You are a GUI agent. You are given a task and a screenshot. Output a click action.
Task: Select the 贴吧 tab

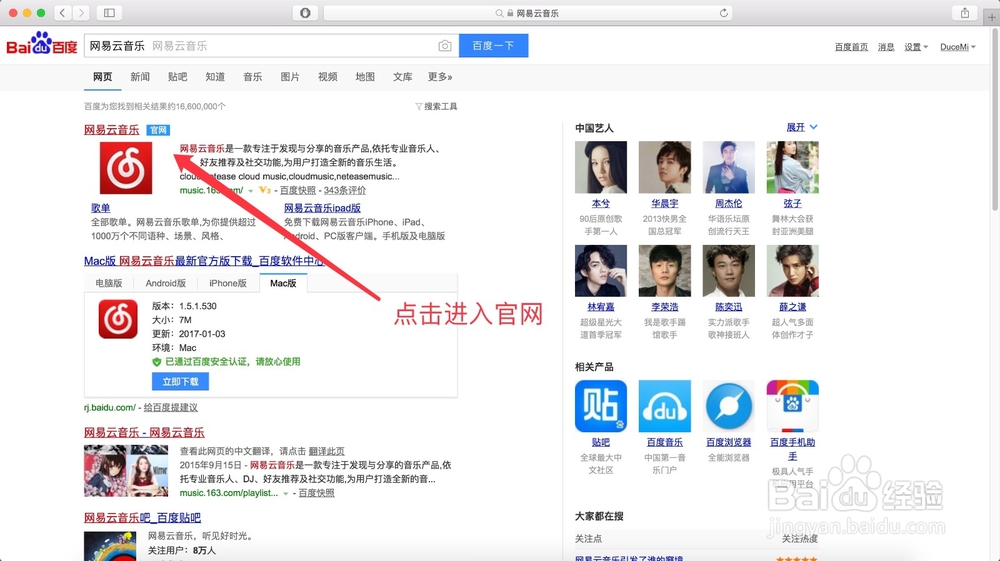tap(177, 76)
